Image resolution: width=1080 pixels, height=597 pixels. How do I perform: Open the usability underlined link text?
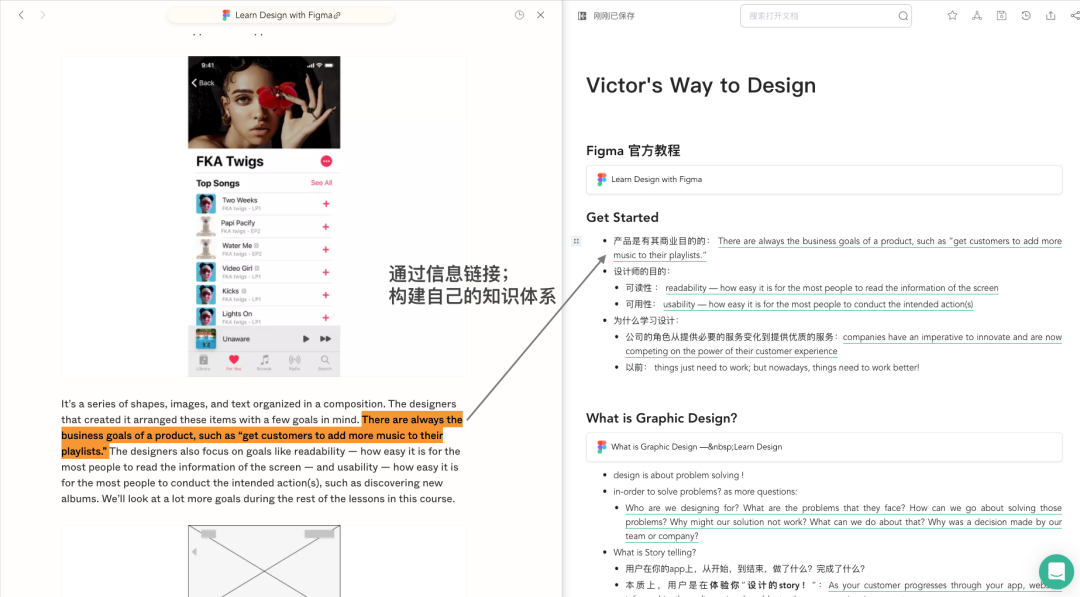click(818, 304)
